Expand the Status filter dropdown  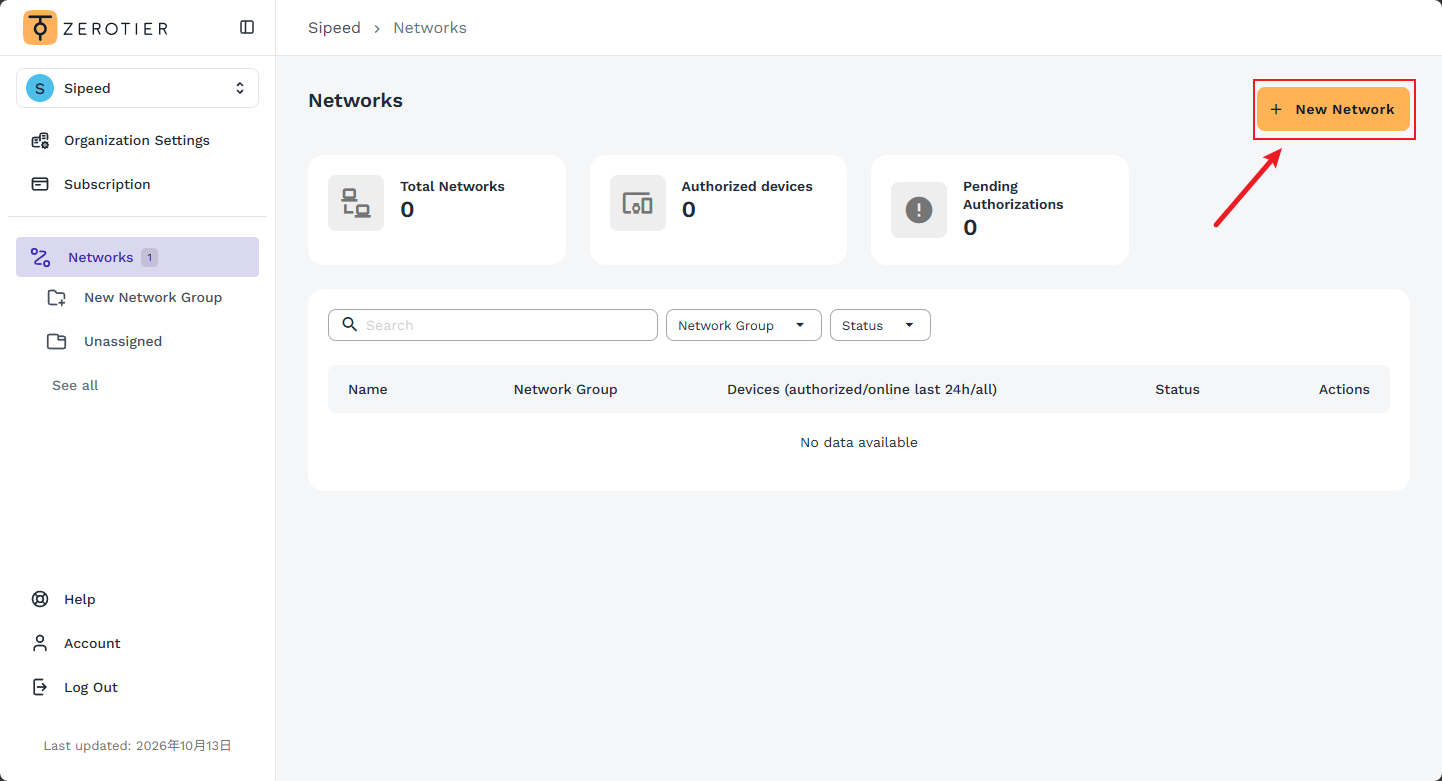click(x=880, y=325)
